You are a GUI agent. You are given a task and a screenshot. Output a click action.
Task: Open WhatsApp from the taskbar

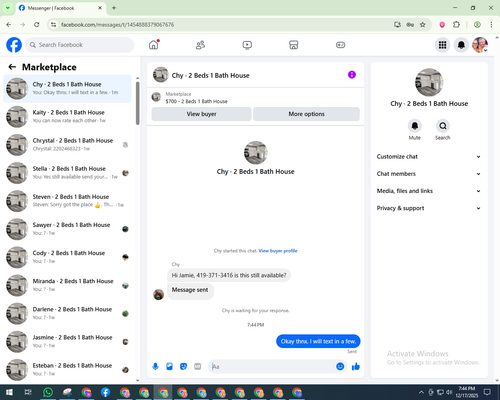[48, 392]
